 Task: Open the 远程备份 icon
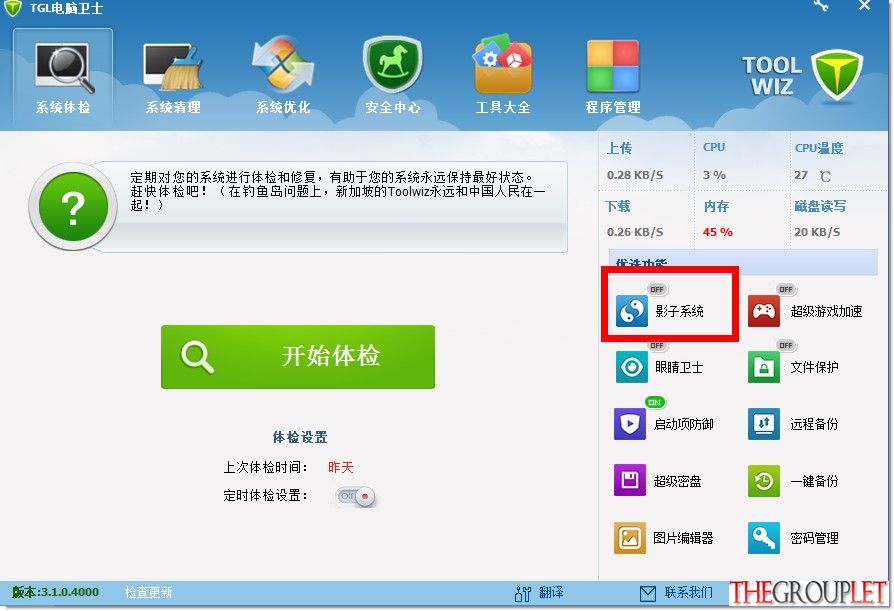(763, 423)
